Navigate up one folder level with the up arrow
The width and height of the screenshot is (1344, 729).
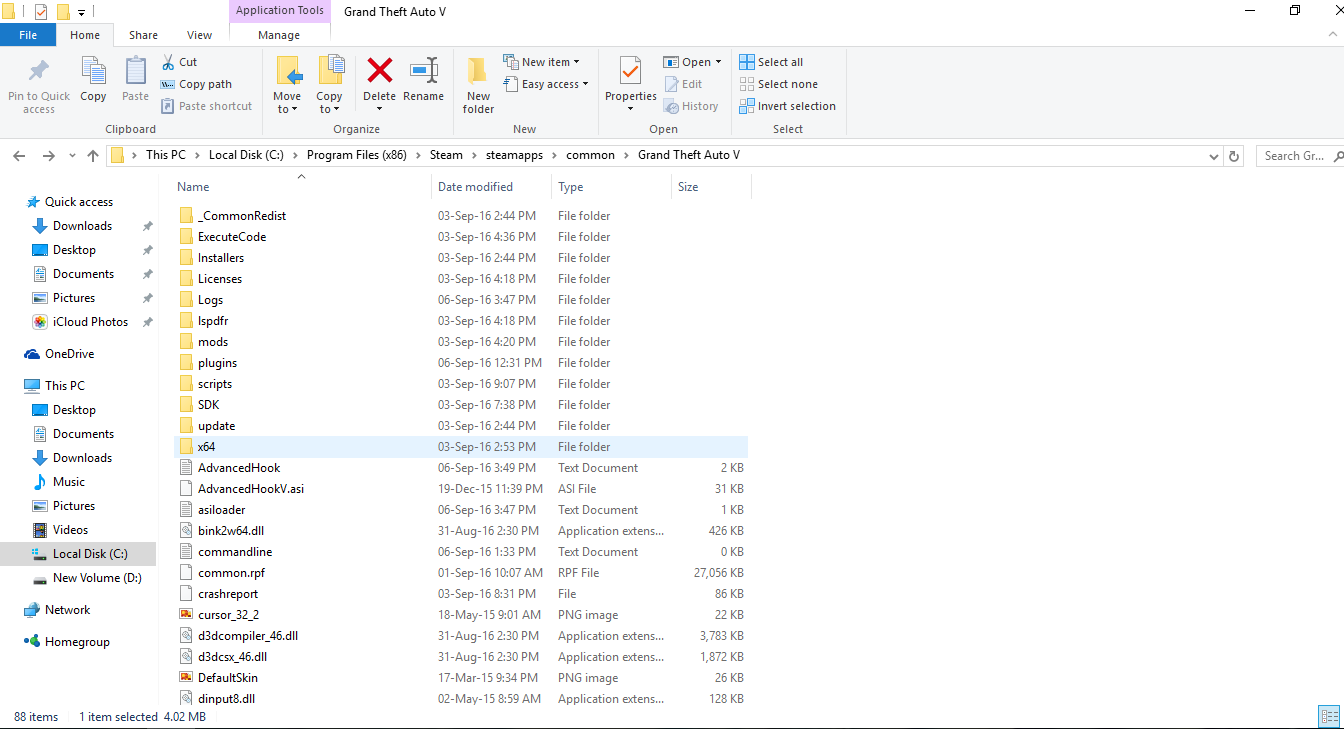[93, 156]
